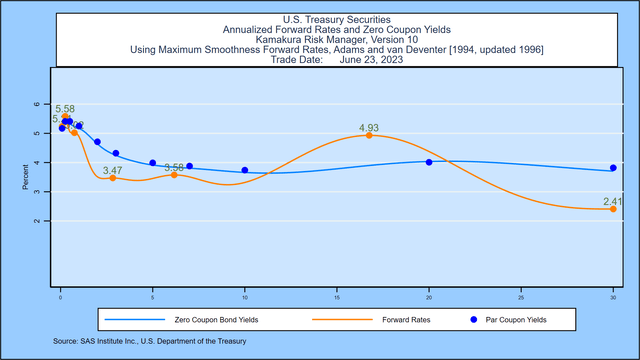Click the Trade Date June 23, 2023 text
640x360 pixels.
[x=337, y=60]
